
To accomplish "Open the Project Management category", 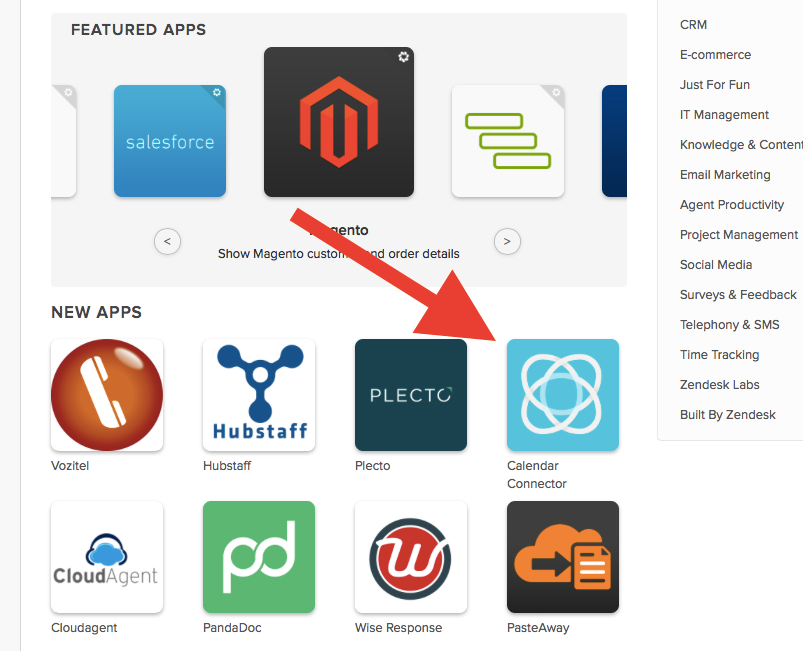I will (739, 235).
